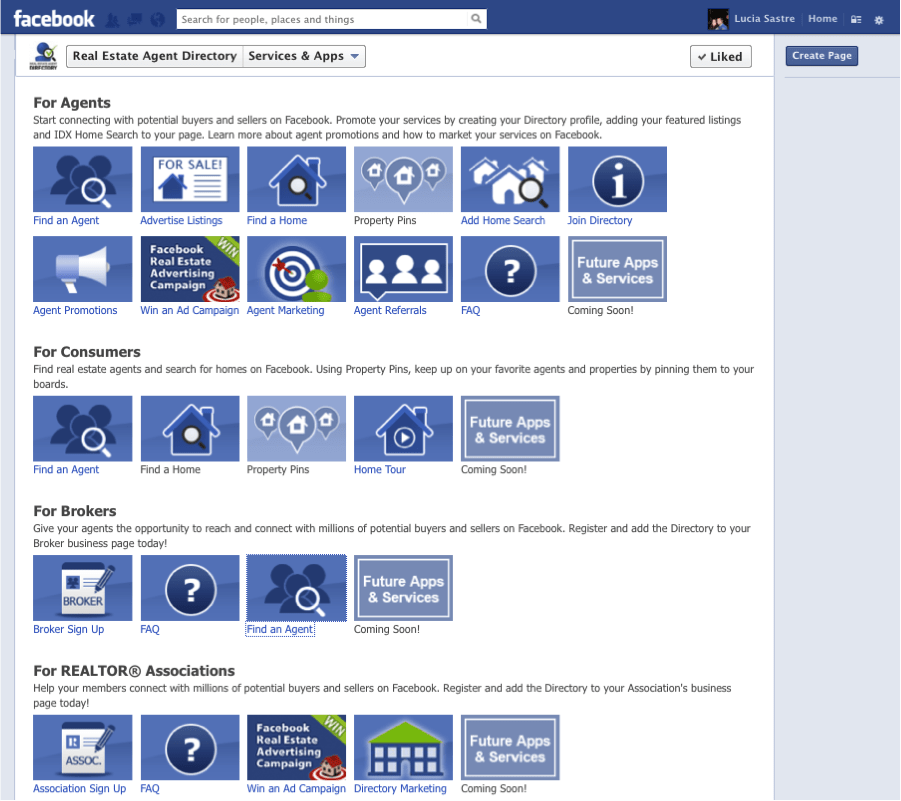
Task: Click Lucia Sastre's profile picture
Action: tap(718, 19)
